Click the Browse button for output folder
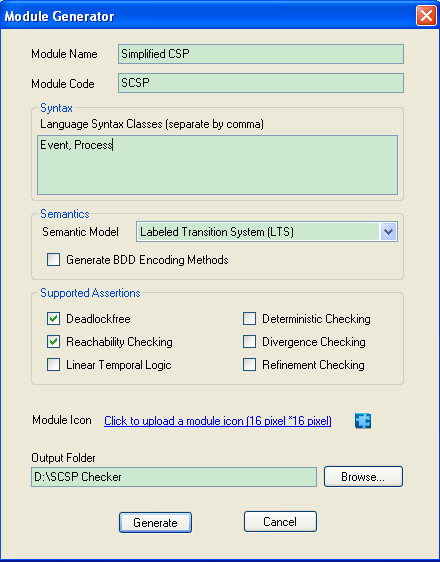The width and height of the screenshot is (440, 562). (363, 477)
